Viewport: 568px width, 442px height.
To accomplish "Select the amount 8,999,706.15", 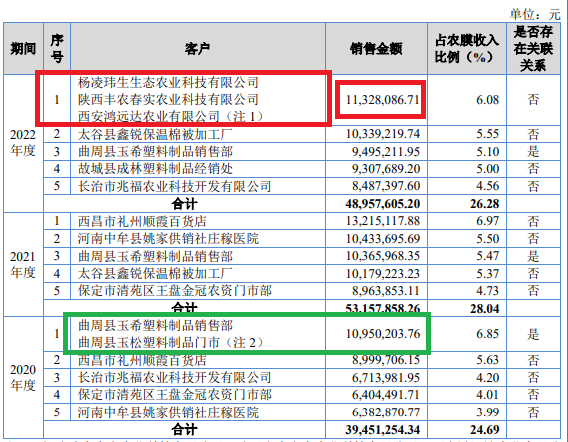I will coord(386,360).
